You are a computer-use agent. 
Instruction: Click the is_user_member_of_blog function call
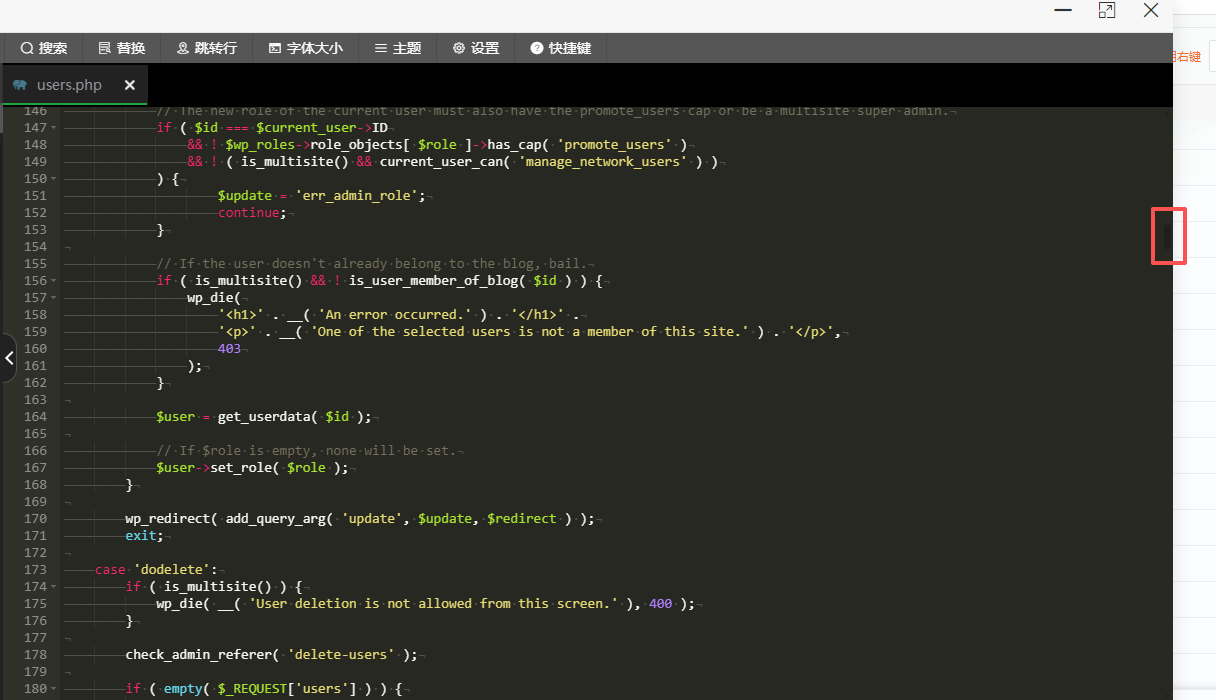tap(433, 281)
